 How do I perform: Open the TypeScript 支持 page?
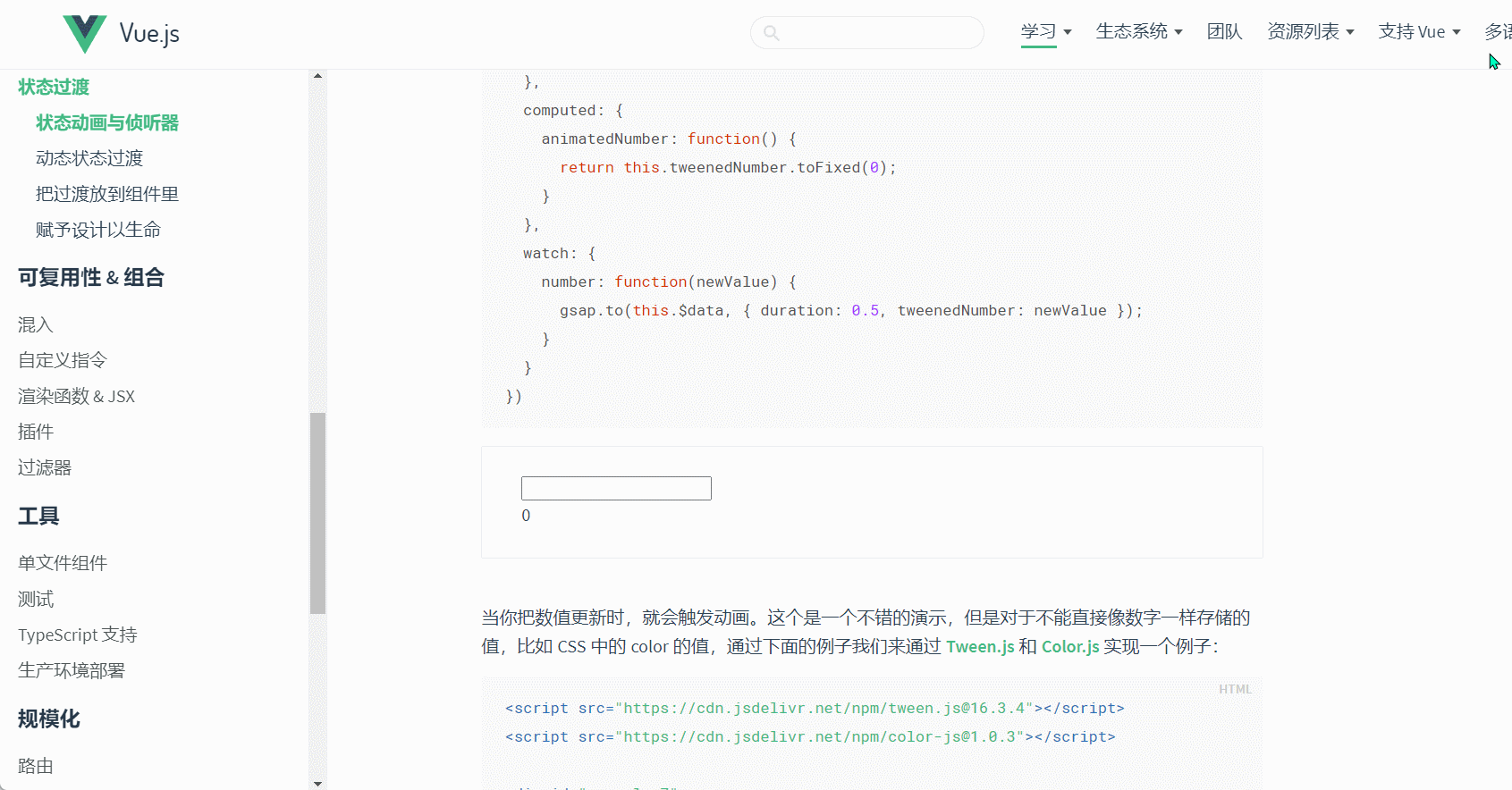click(78, 635)
